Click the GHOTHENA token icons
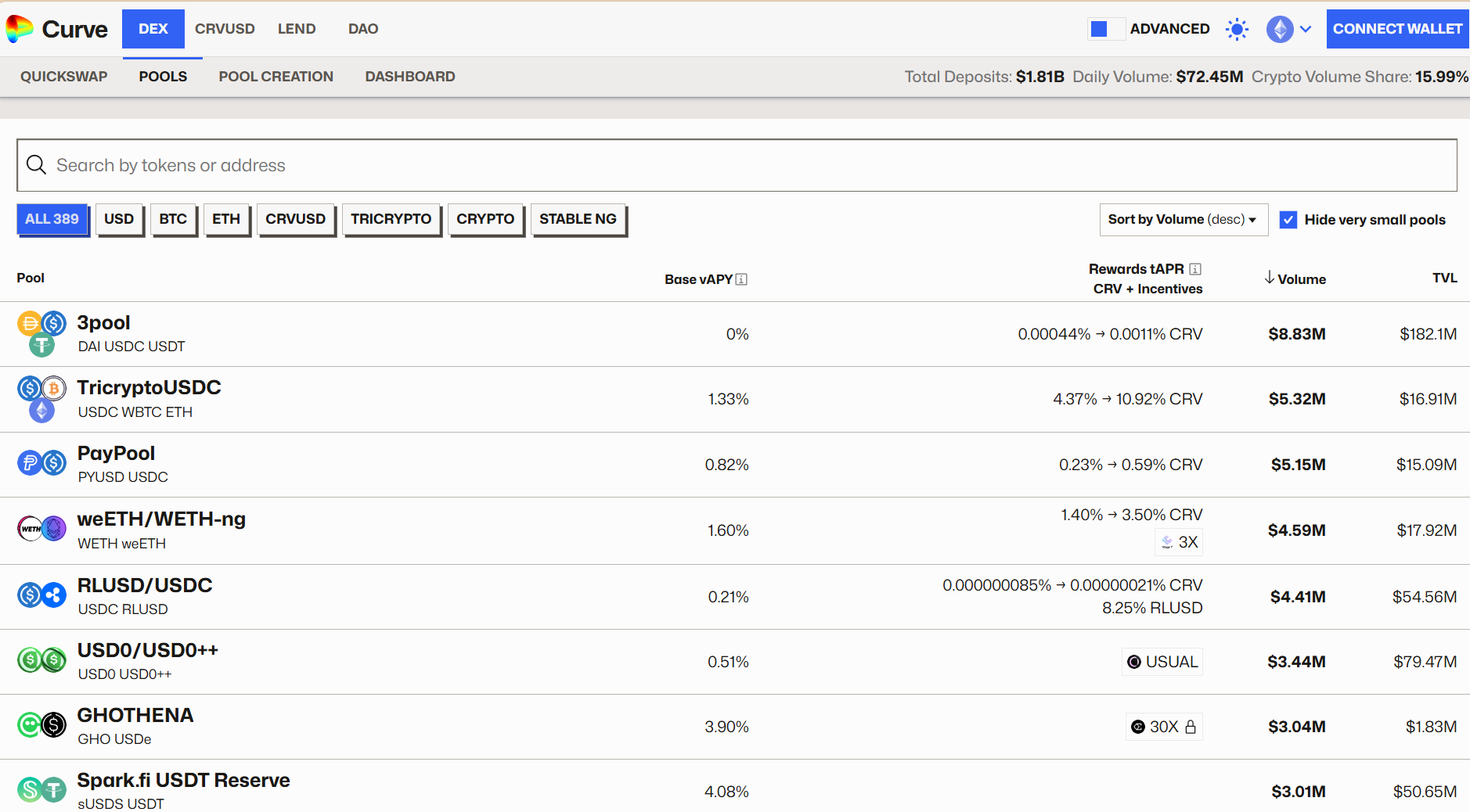1470x812 pixels. click(x=41, y=725)
